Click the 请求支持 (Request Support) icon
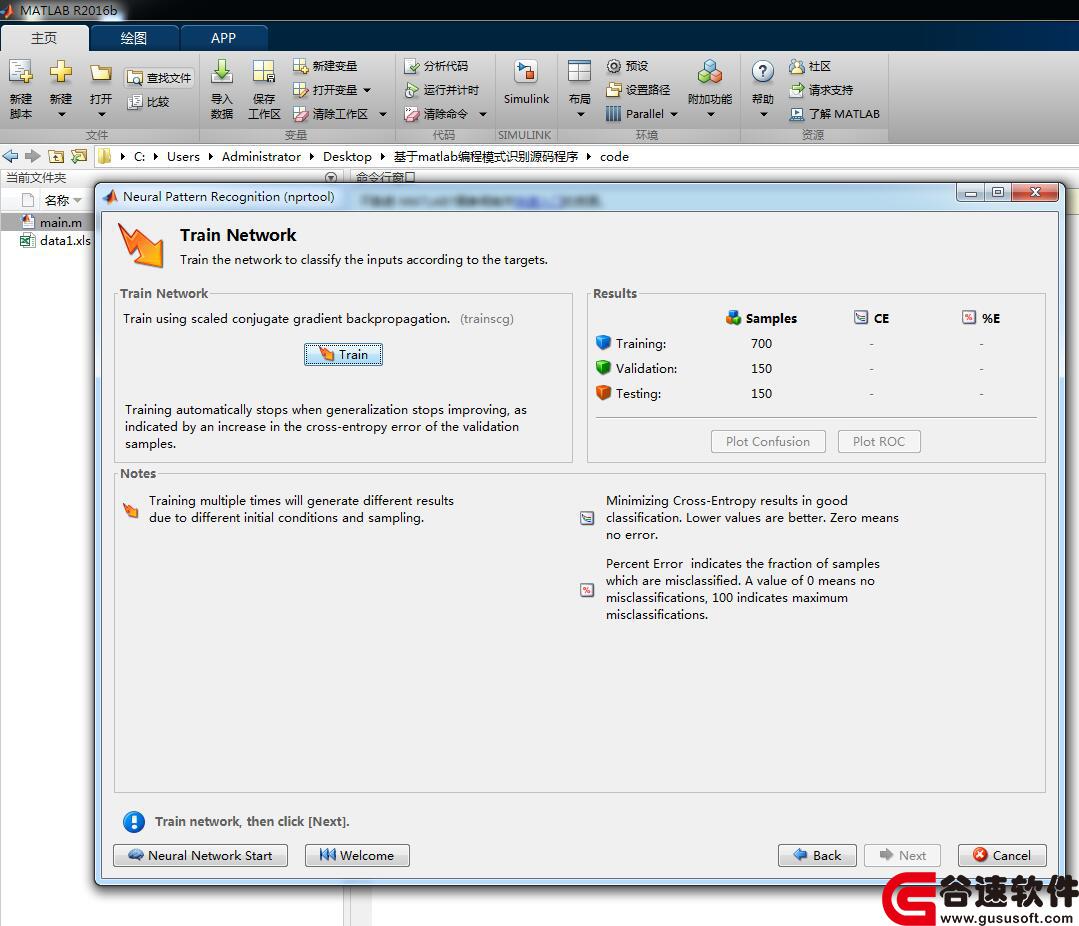The width and height of the screenshot is (1079, 926). tap(797, 90)
